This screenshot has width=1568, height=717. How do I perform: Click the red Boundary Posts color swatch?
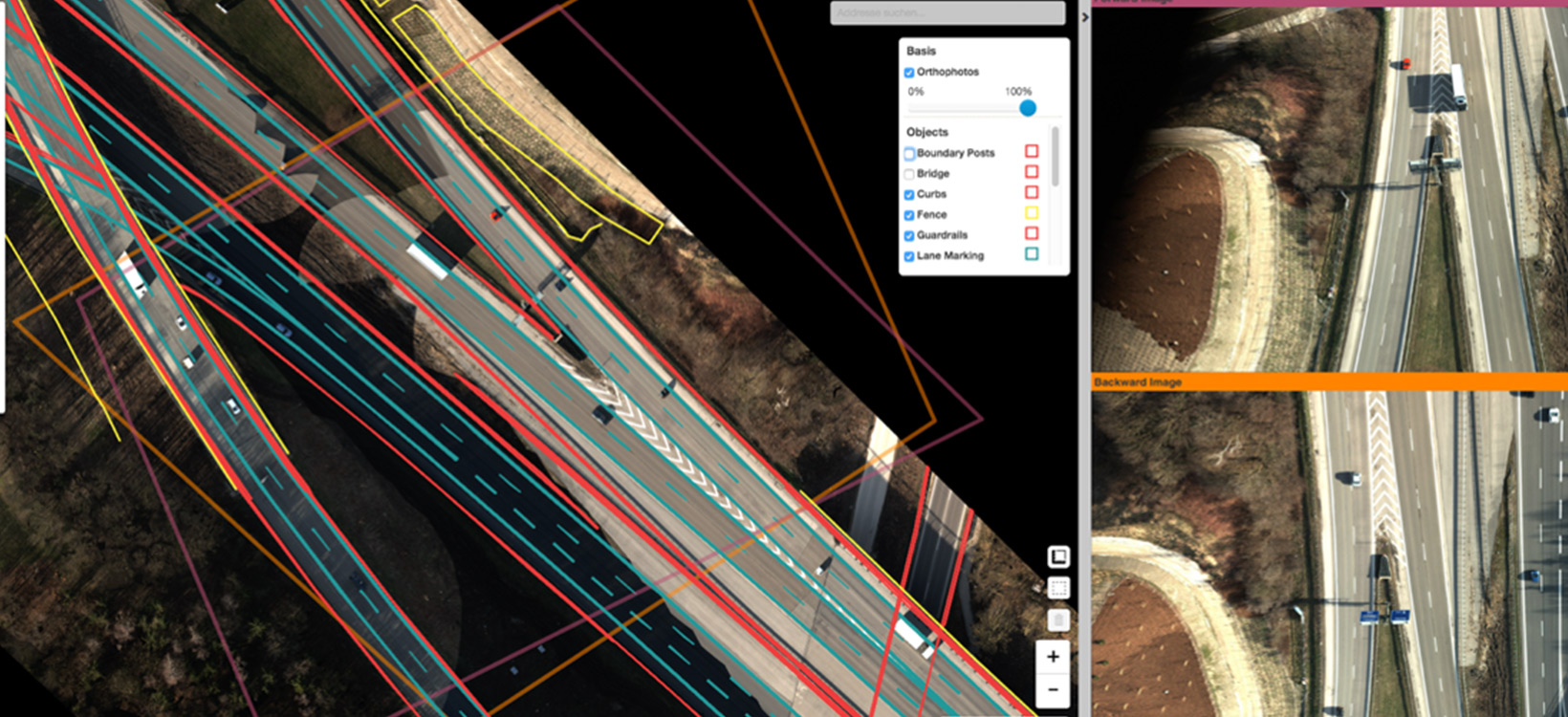(1032, 151)
